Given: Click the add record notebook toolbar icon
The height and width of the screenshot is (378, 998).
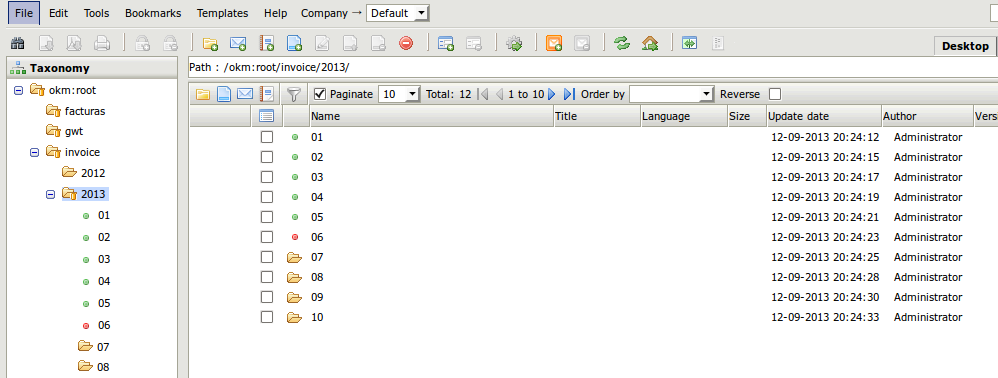Looking at the screenshot, I should point(266,43).
